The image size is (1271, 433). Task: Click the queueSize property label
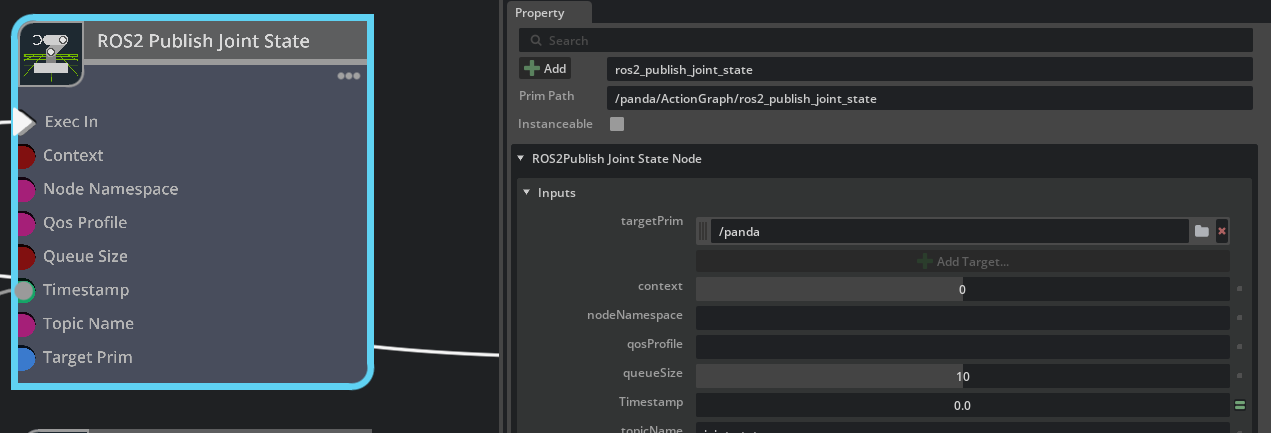(653, 373)
